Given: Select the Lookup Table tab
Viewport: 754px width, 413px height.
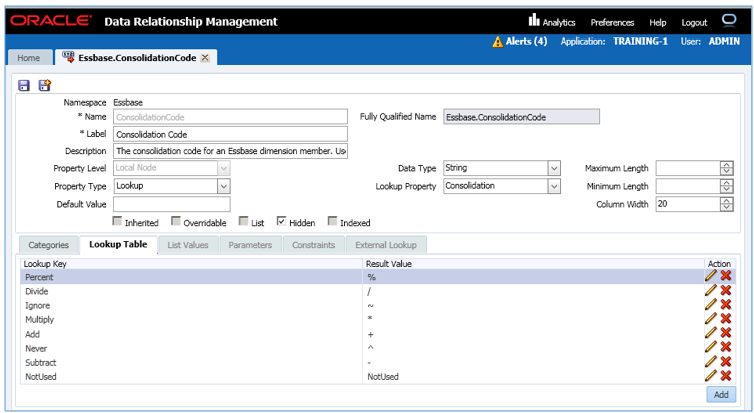Looking at the screenshot, I should click(x=118, y=244).
